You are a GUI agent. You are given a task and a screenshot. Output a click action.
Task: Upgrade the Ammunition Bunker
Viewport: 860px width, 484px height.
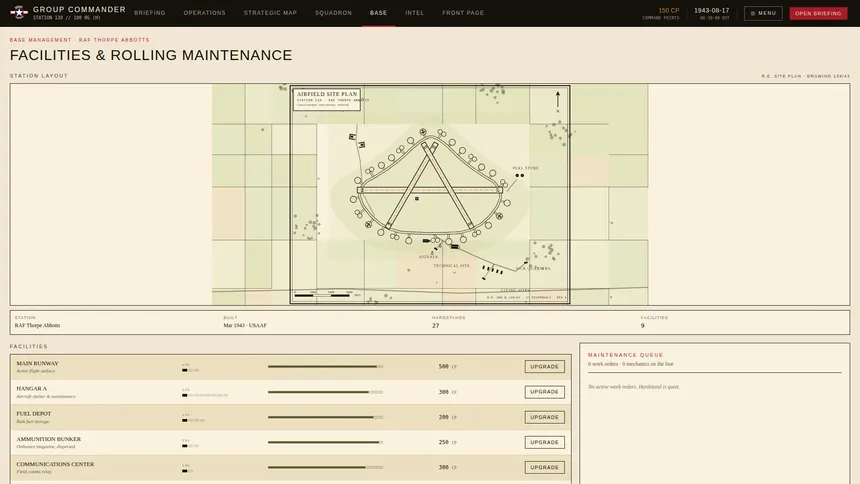[x=545, y=442]
